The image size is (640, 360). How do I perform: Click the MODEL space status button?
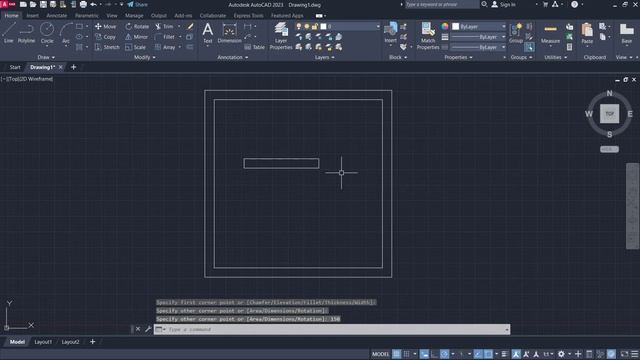coord(380,354)
